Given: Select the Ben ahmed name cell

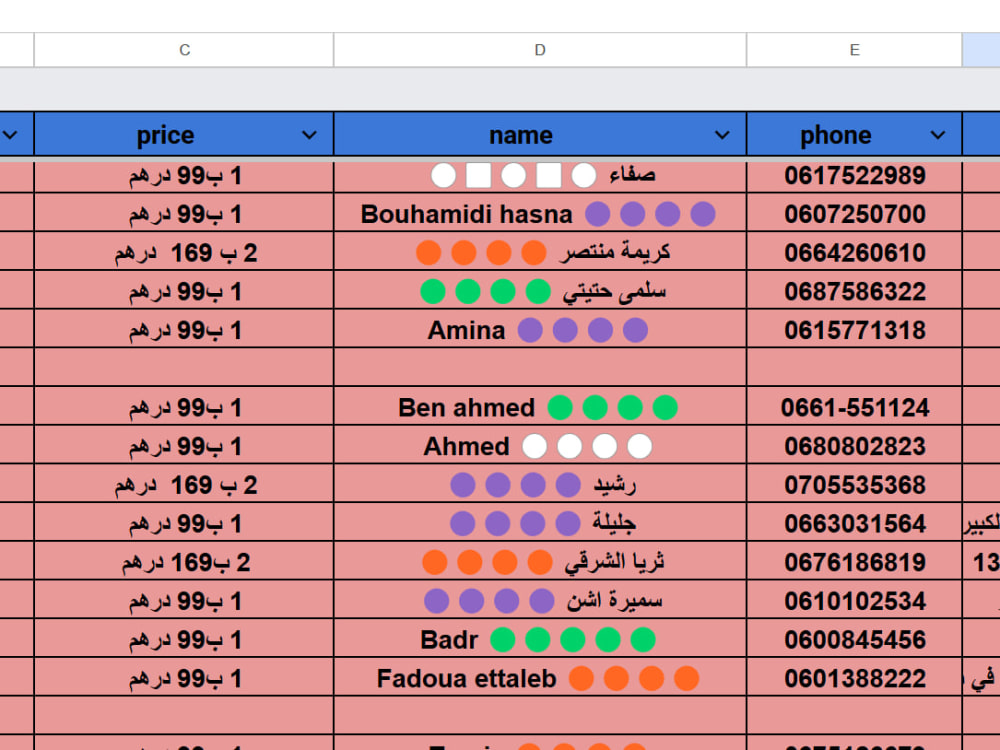Looking at the screenshot, I should [x=540, y=407].
